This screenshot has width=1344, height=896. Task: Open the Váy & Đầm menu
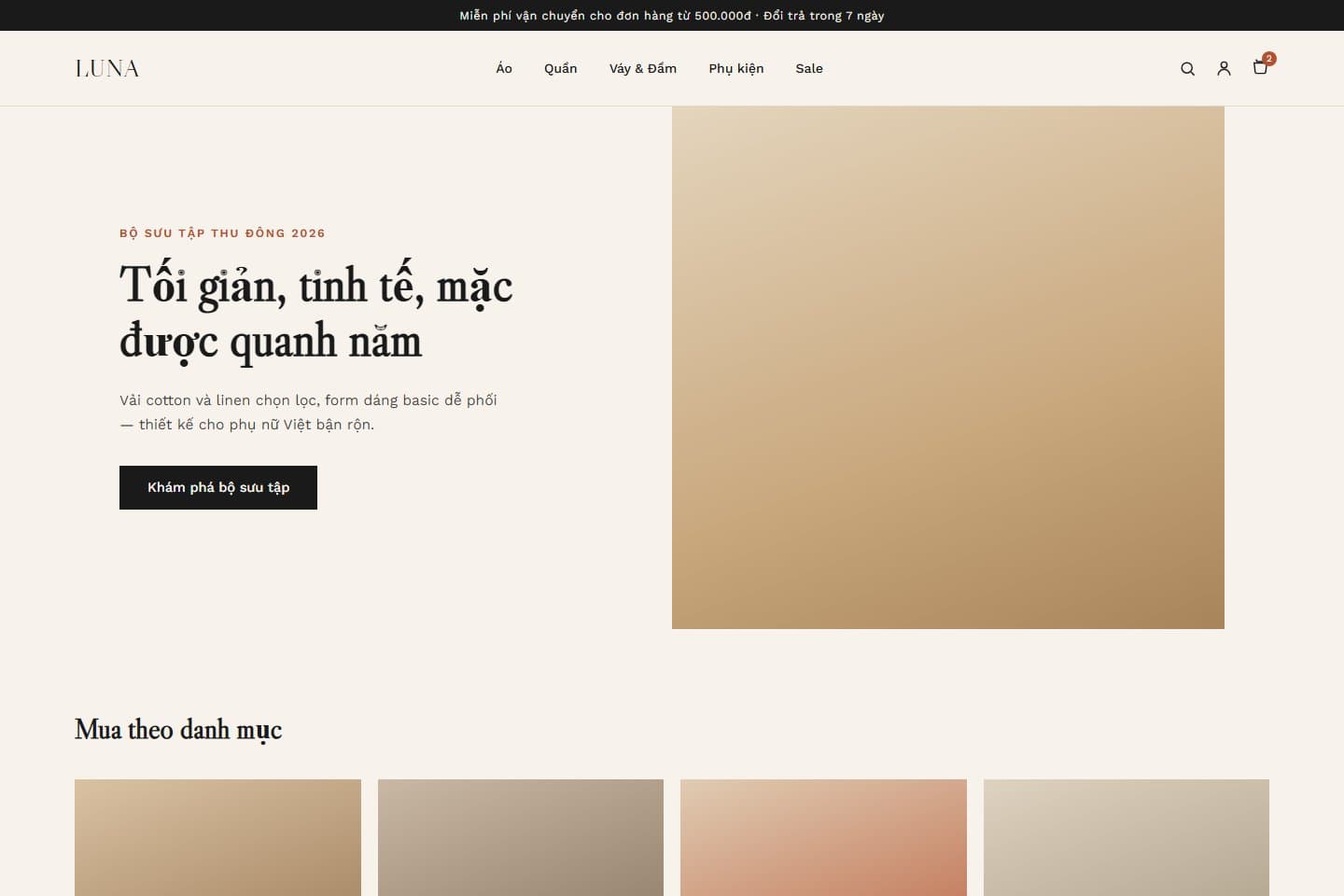point(643,68)
